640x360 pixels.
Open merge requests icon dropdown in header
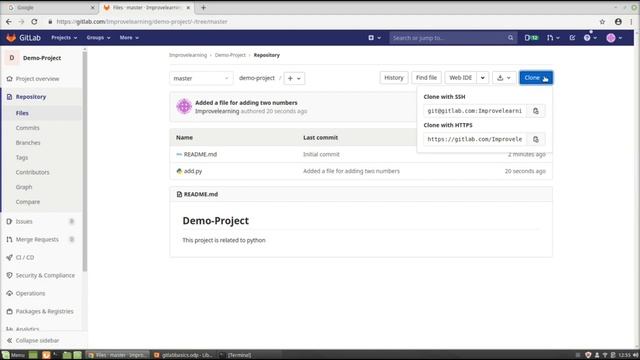click(x=553, y=38)
